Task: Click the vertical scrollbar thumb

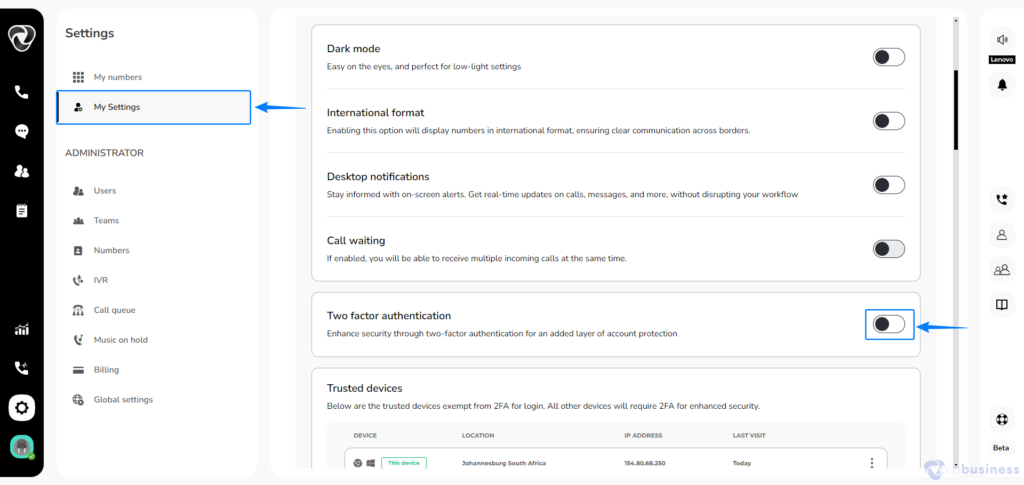Action: click(x=956, y=110)
